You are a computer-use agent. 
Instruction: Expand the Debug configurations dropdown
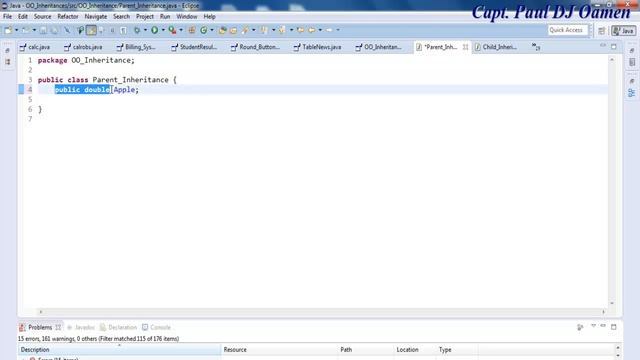tap(145, 30)
